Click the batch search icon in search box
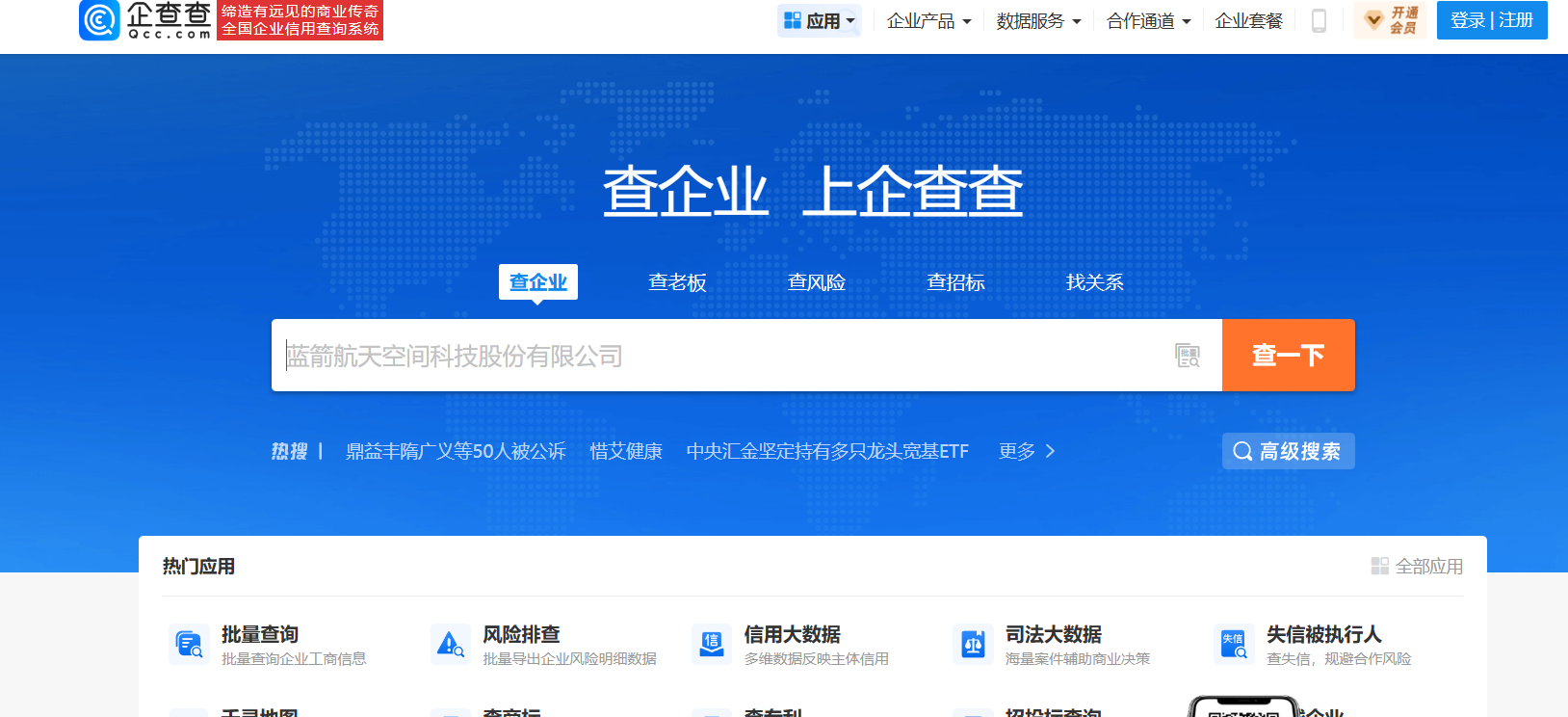The height and width of the screenshot is (717, 1568). [1188, 356]
